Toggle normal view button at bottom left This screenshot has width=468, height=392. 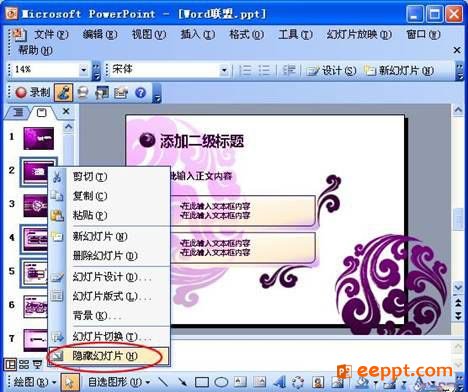point(10,364)
